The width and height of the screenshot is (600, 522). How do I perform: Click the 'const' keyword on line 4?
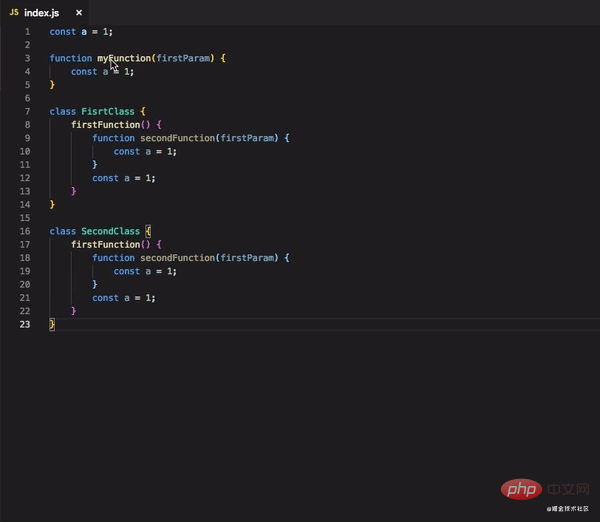click(84, 72)
